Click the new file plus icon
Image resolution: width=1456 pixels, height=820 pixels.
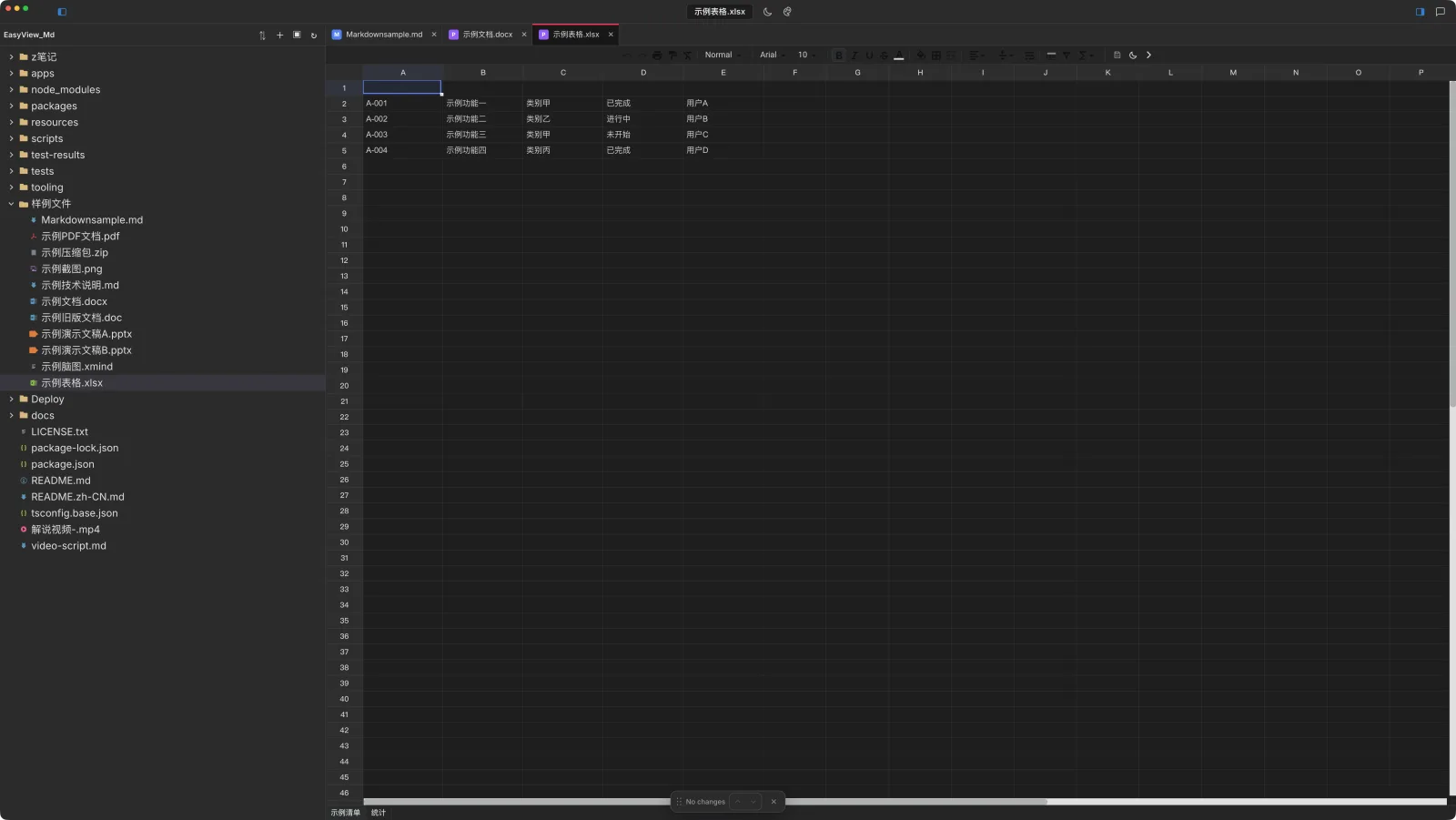[x=279, y=35]
